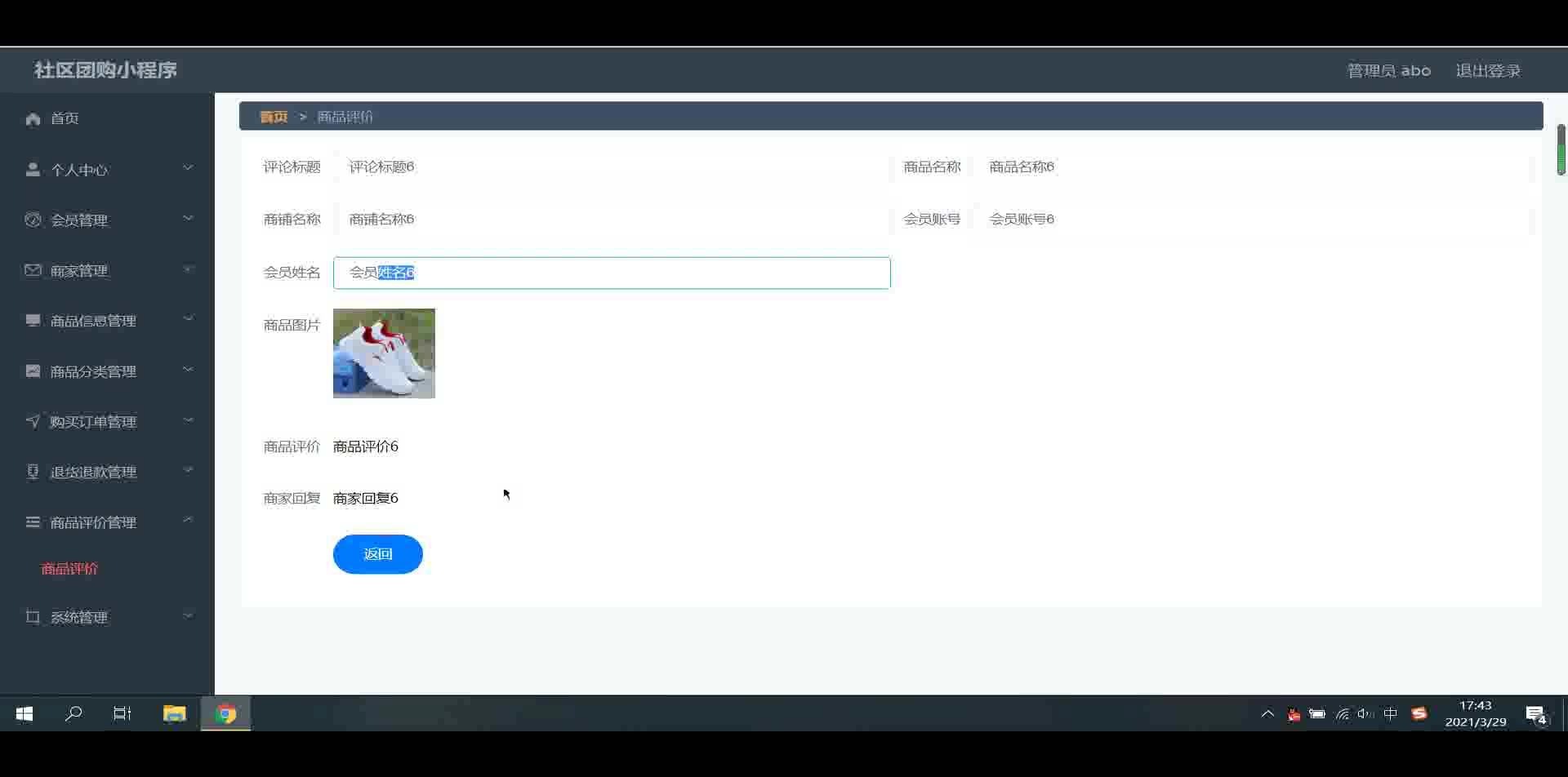Screen dimensions: 1568x777
Task: Click 退出登录 in the header
Action: coord(1488,71)
